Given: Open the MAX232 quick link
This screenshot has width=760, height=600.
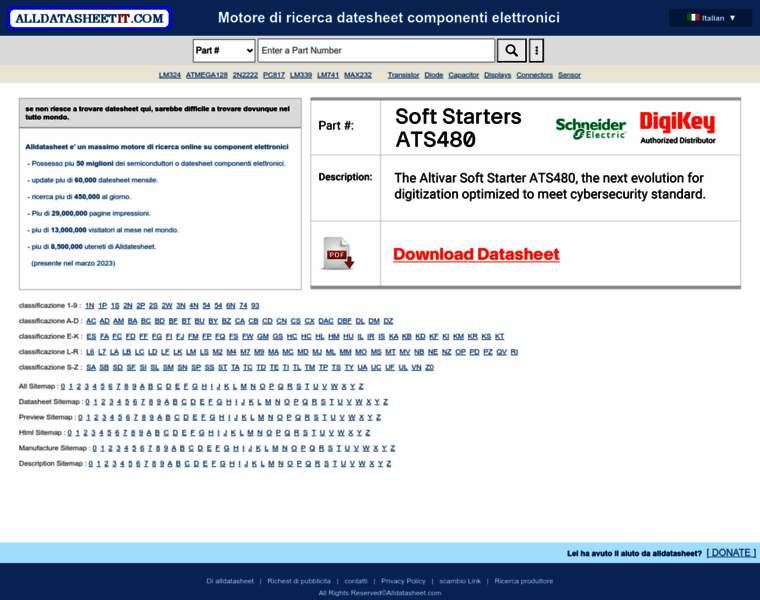Looking at the screenshot, I should pyautogui.click(x=358, y=75).
